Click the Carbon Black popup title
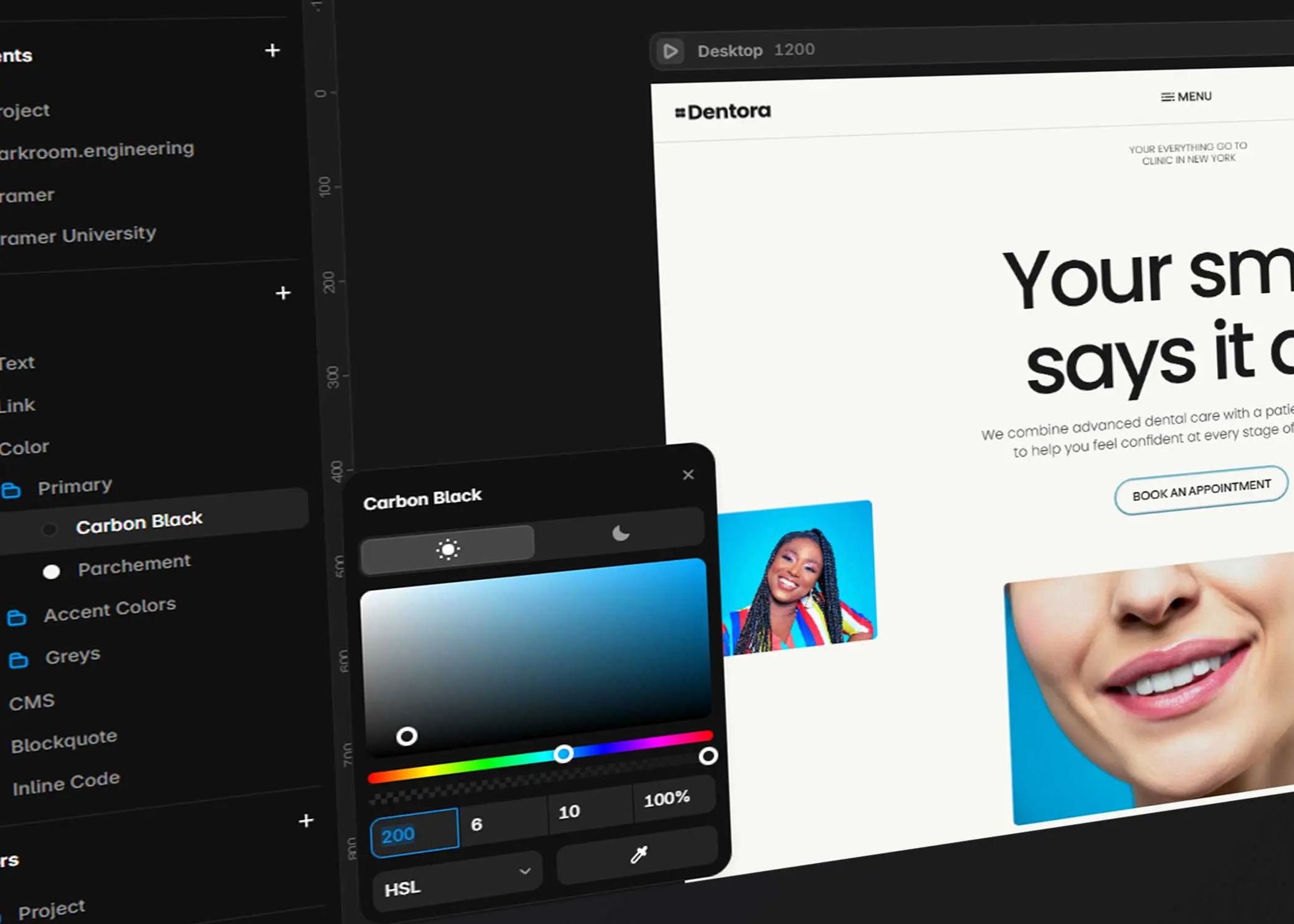The image size is (1294, 924). point(422,499)
